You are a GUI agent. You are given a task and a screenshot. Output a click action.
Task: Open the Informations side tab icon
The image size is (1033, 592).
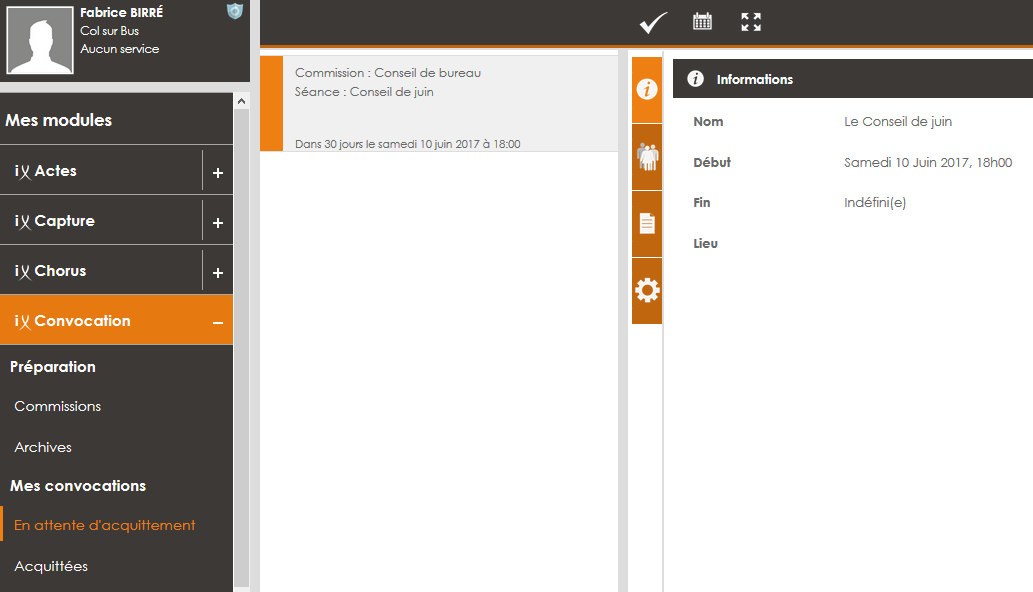click(x=647, y=90)
